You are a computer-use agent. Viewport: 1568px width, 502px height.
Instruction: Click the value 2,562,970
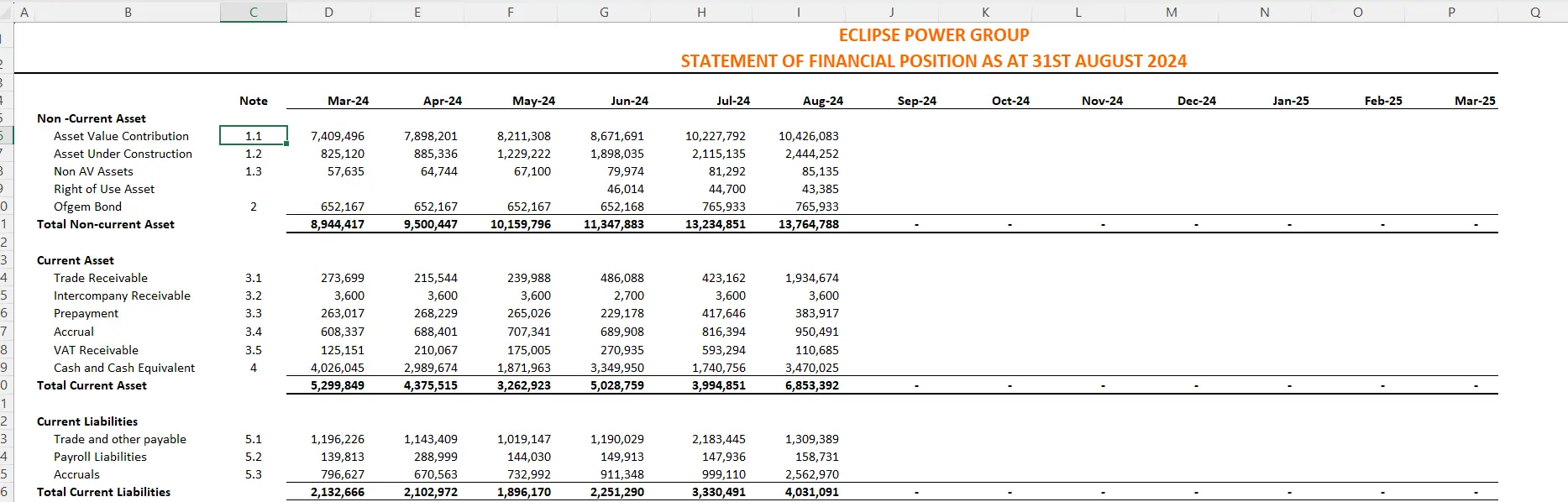pyautogui.click(x=812, y=474)
